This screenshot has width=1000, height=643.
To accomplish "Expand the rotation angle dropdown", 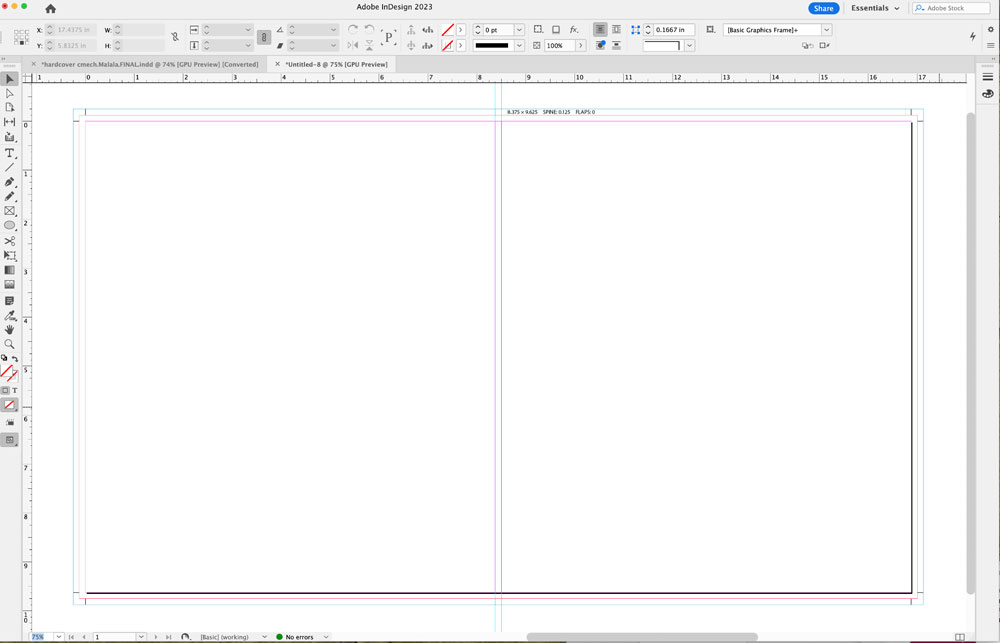I will (x=333, y=30).
